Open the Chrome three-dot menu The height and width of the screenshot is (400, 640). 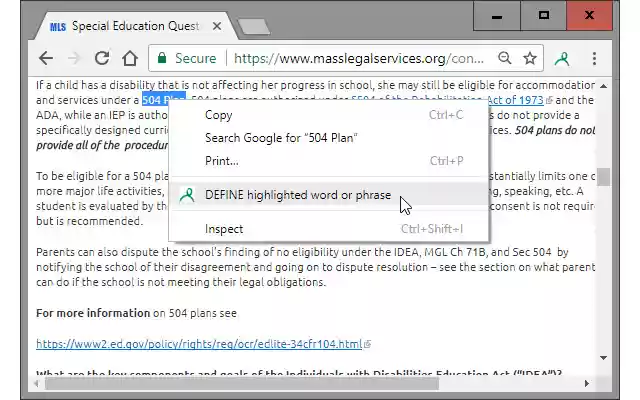coord(594,58)
